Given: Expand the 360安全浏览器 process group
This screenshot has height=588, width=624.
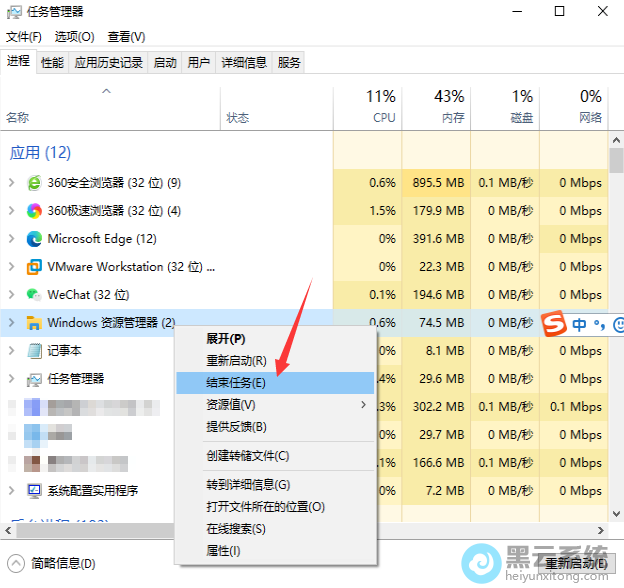Looking at the screenshot, I should [11, 183].
